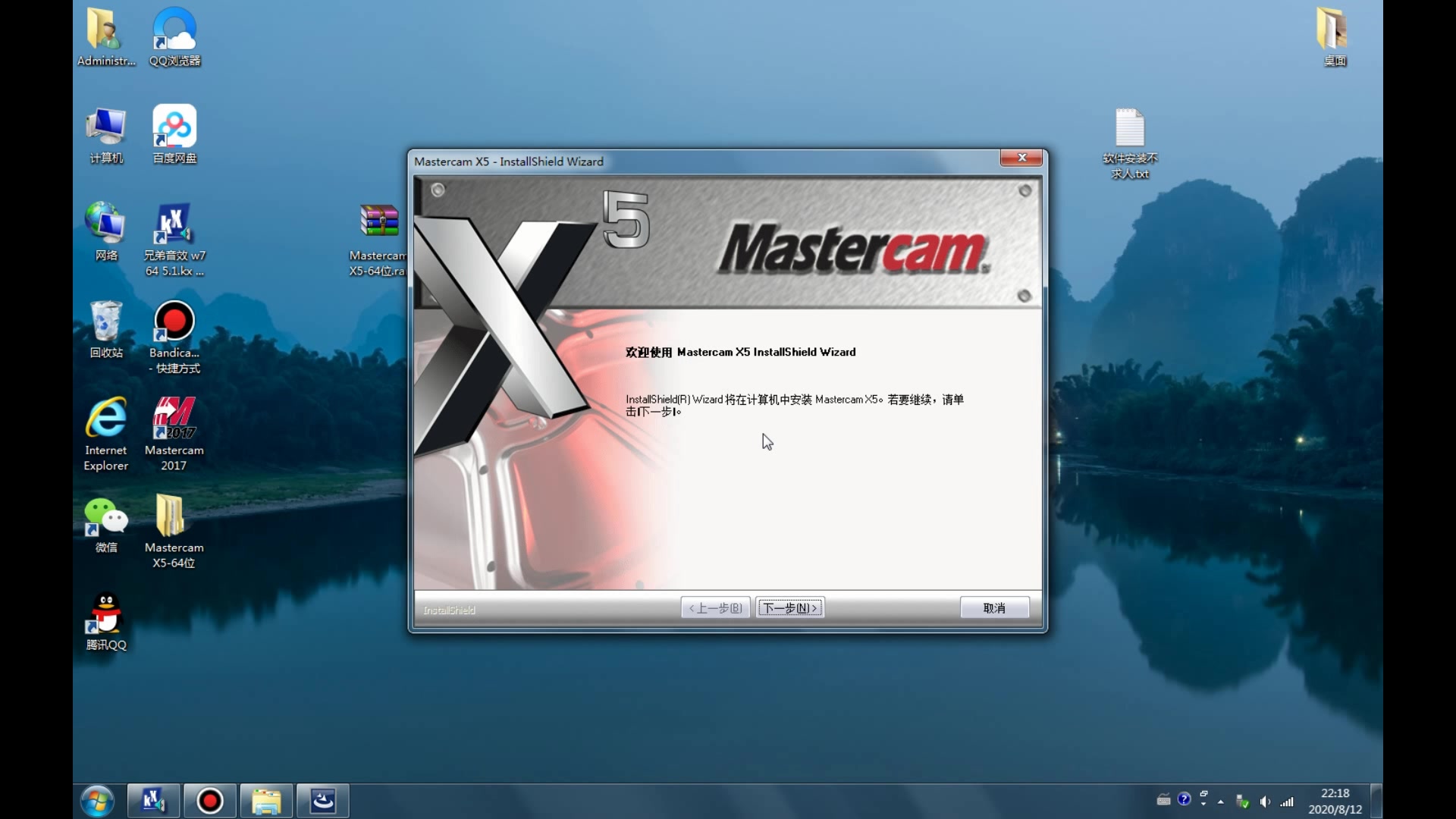Image resolution: width=1456 pixels, height=819 pixels.
Task: Select the Mastercam X5-64位 rar archive icon
Action: (x=378, y=240)
